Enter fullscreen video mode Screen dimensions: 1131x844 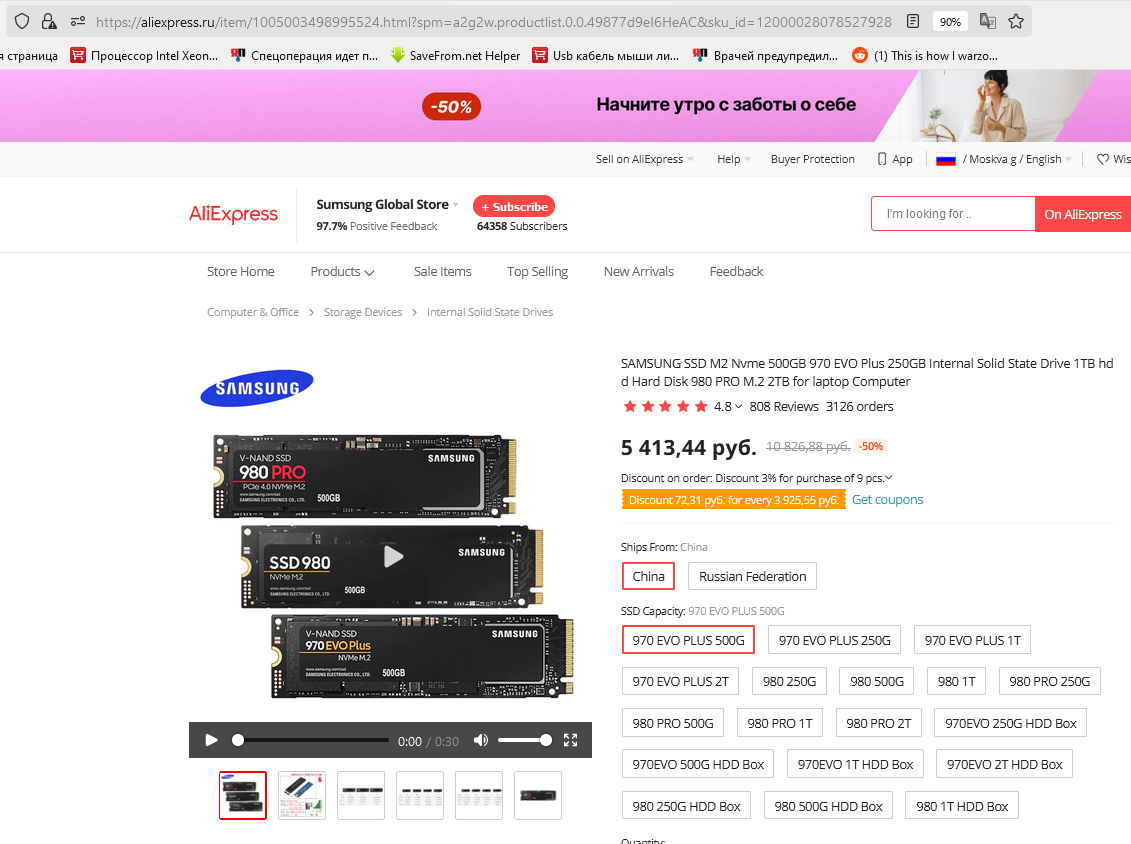coord(571,740)
